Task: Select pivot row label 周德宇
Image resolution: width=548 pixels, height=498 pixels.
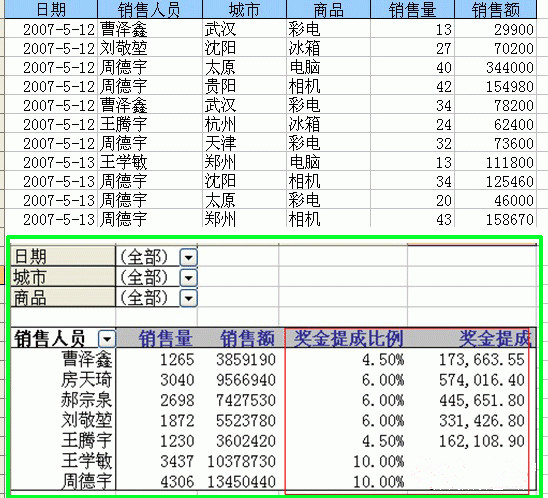Action: point(87,481)
